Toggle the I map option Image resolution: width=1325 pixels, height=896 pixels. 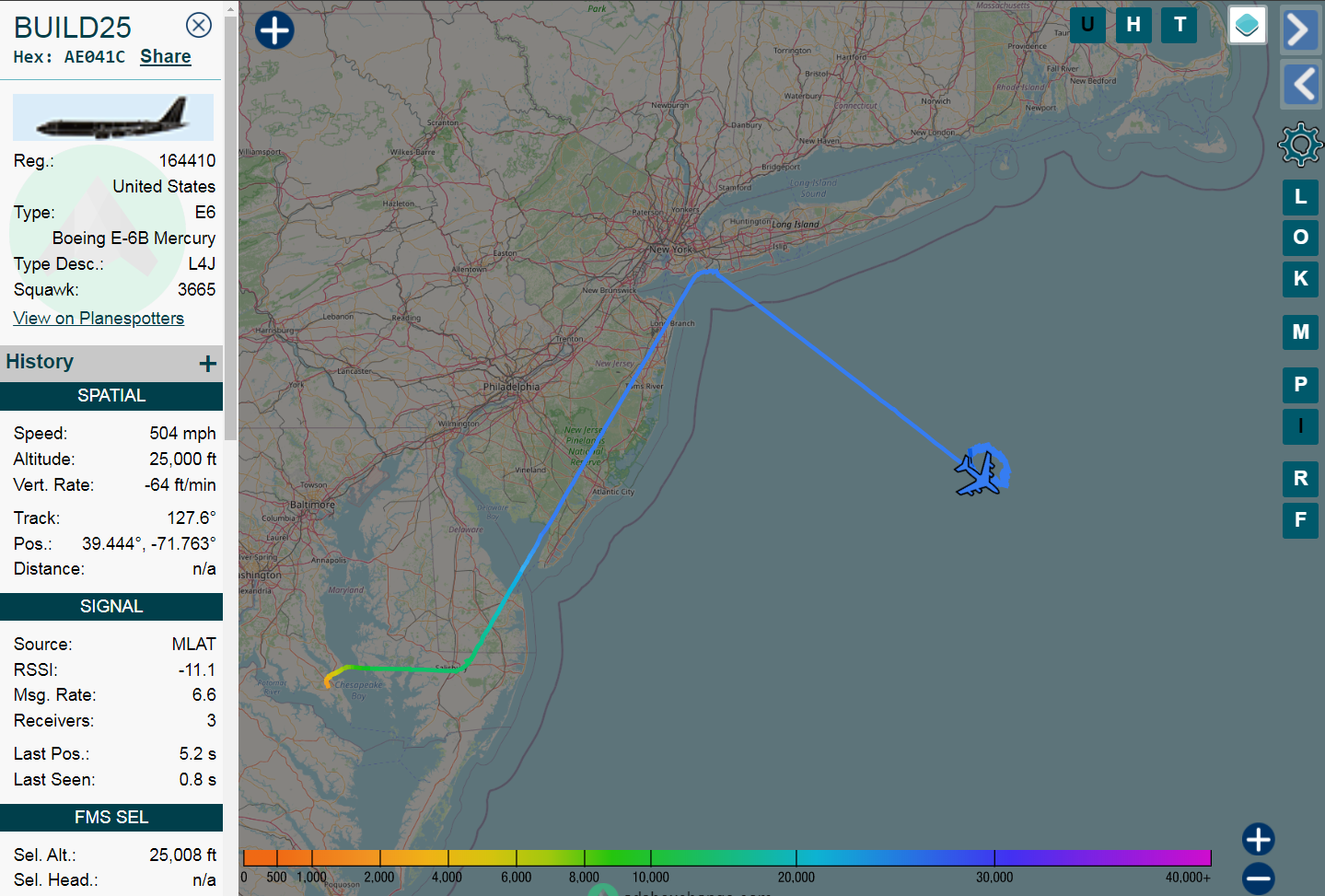click(1300, 426)
